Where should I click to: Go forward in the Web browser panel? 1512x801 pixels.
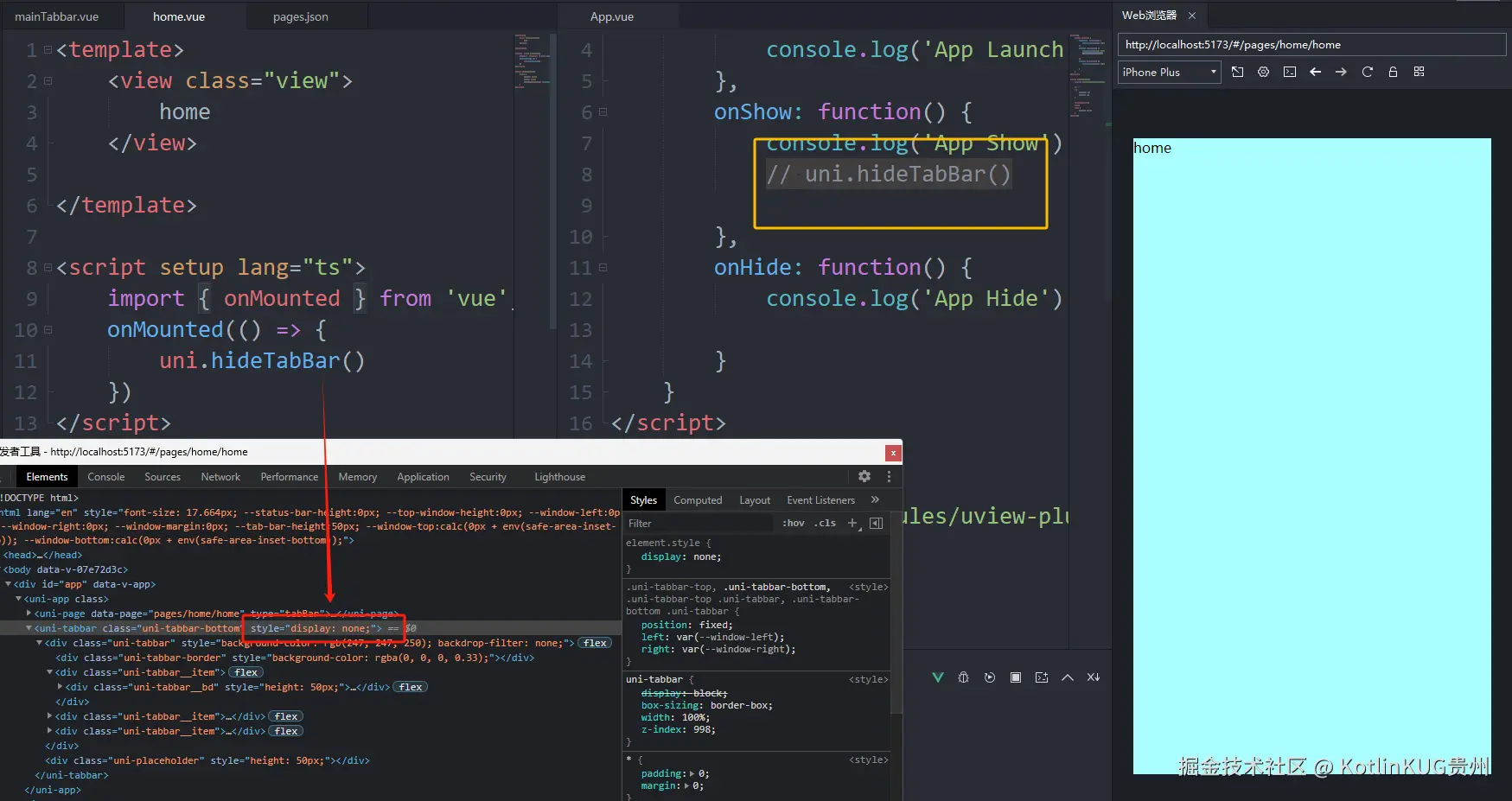click(1341, 72)
